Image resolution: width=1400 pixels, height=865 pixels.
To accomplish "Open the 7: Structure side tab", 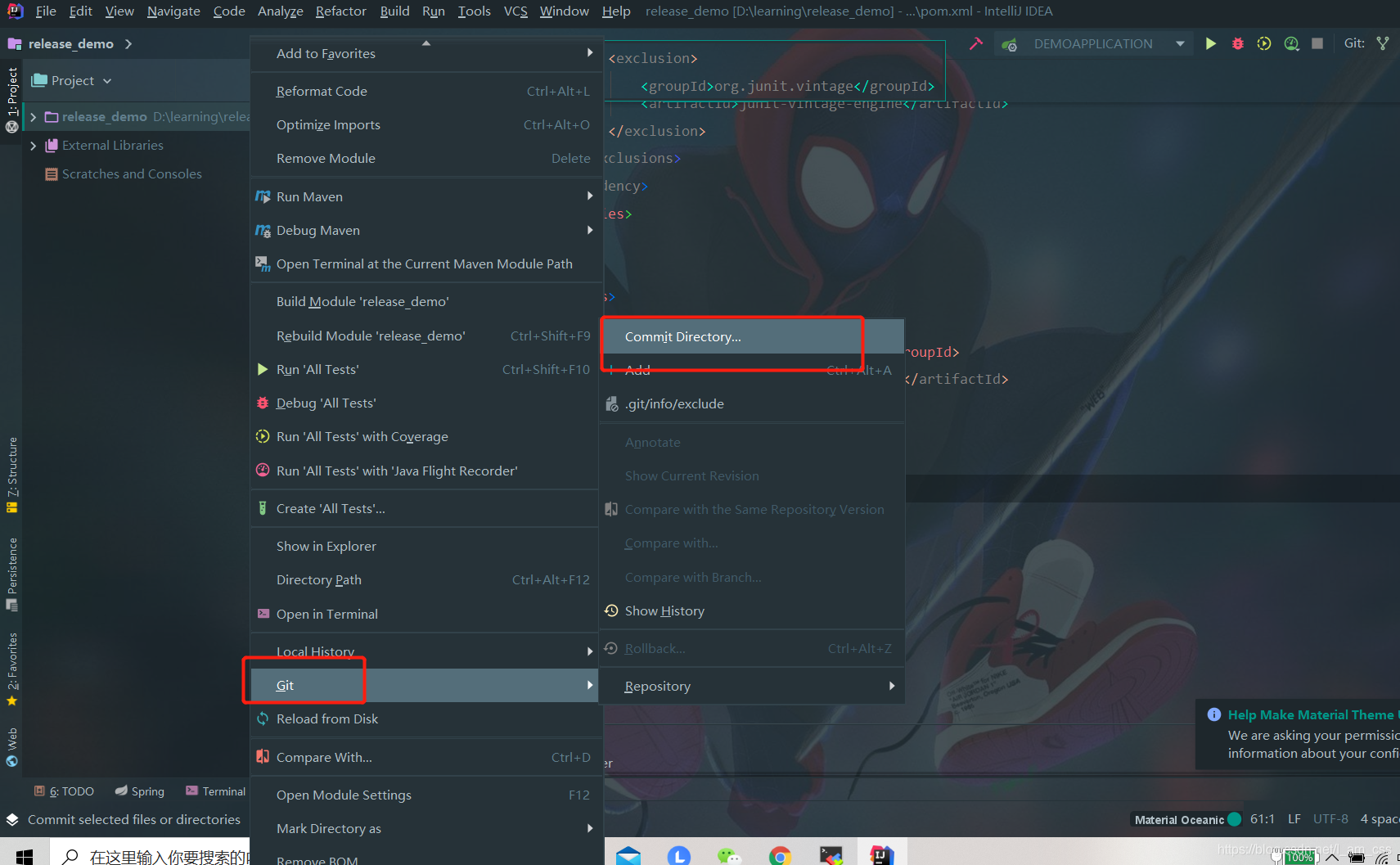I will coord(12,475).
